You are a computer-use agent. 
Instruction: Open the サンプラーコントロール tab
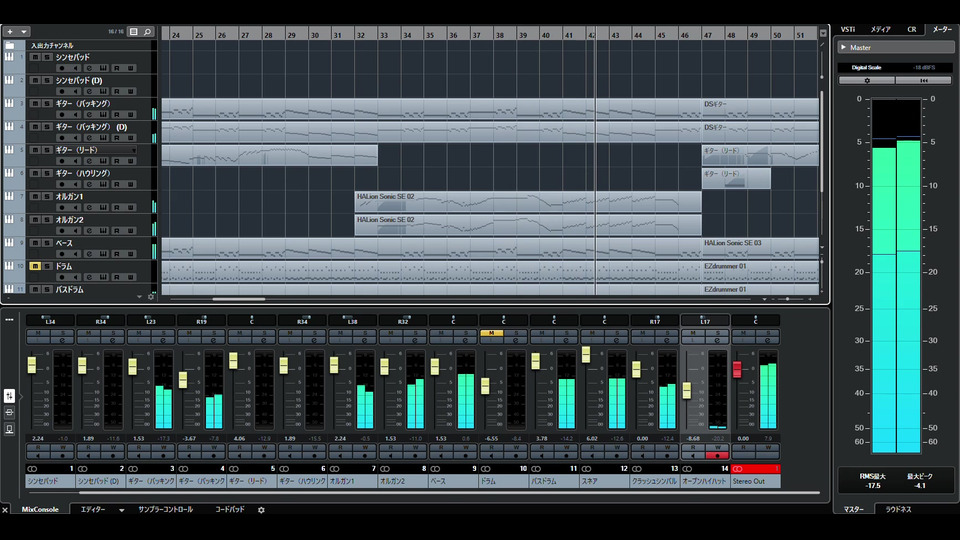click(x=164, y=510)
